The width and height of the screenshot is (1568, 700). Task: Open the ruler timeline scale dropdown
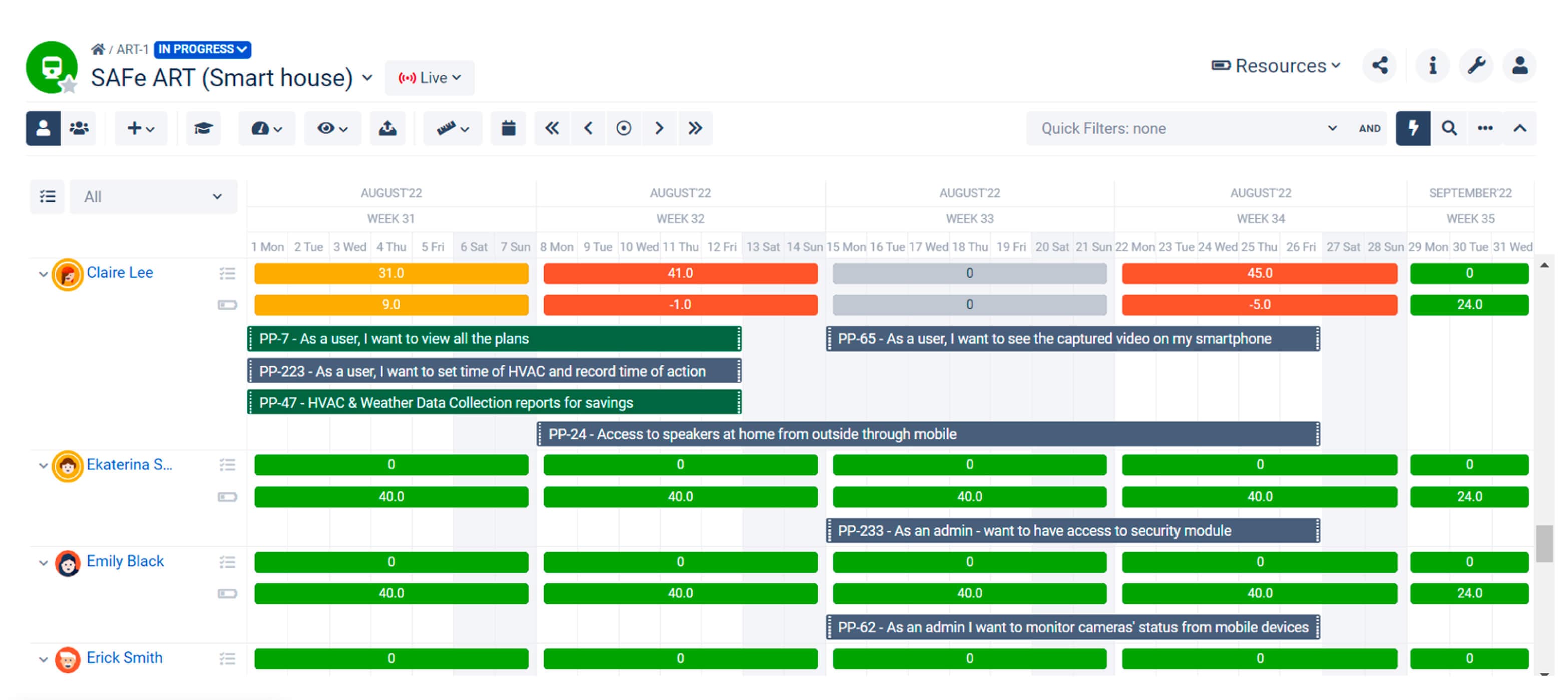click(x=452, y=128)
